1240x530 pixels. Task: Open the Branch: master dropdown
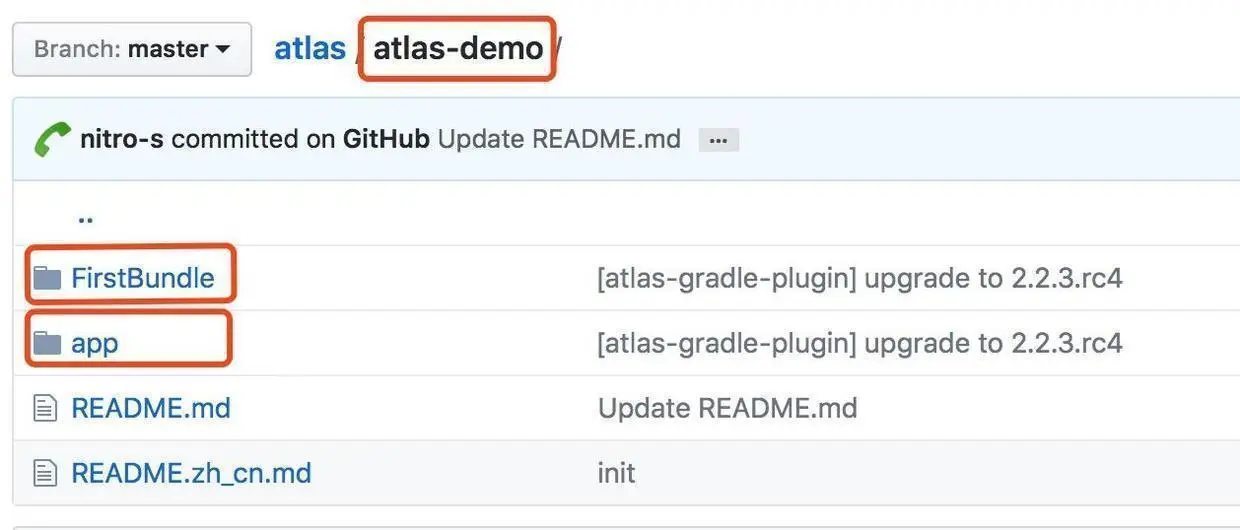[132, 49]
